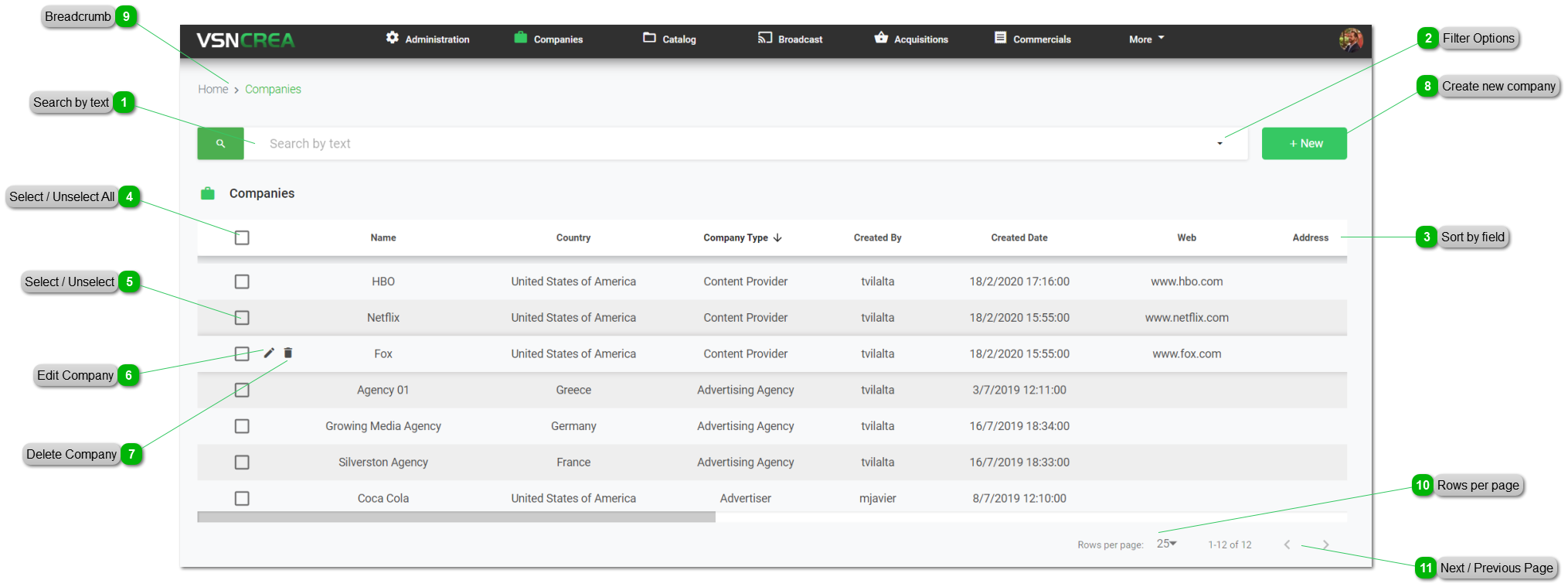
Task: Click the green search magnifier icon
Action: pos(220,144)
